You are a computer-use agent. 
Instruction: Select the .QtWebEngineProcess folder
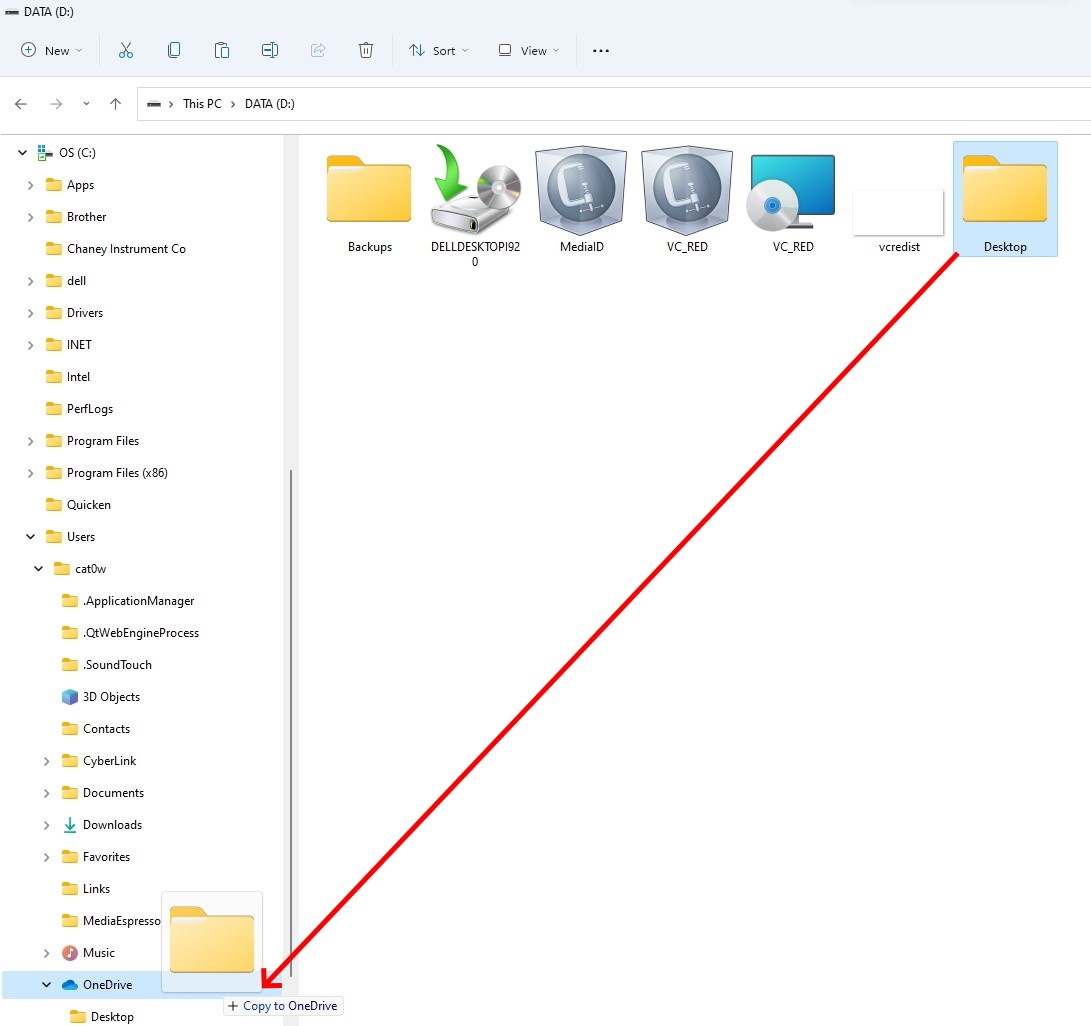[130, 632]
